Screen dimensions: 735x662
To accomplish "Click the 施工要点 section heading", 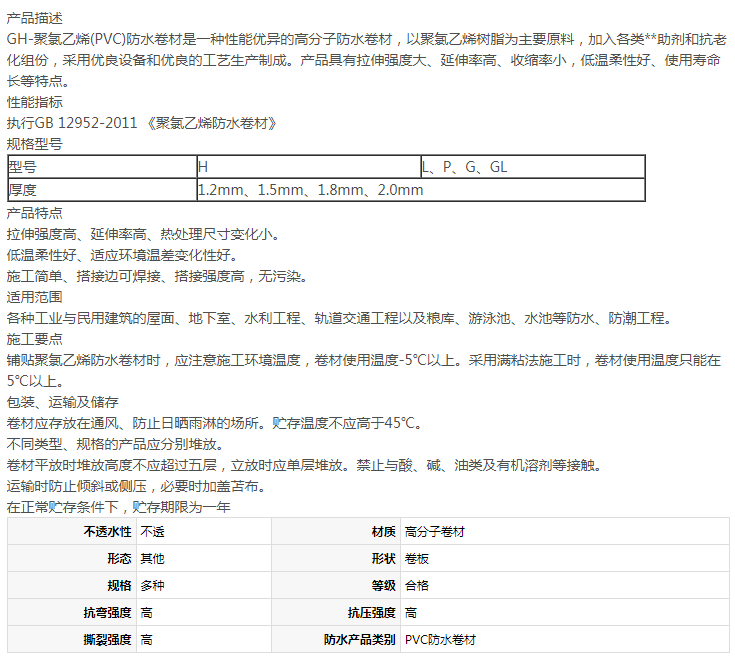I will (x=34, y=339).
